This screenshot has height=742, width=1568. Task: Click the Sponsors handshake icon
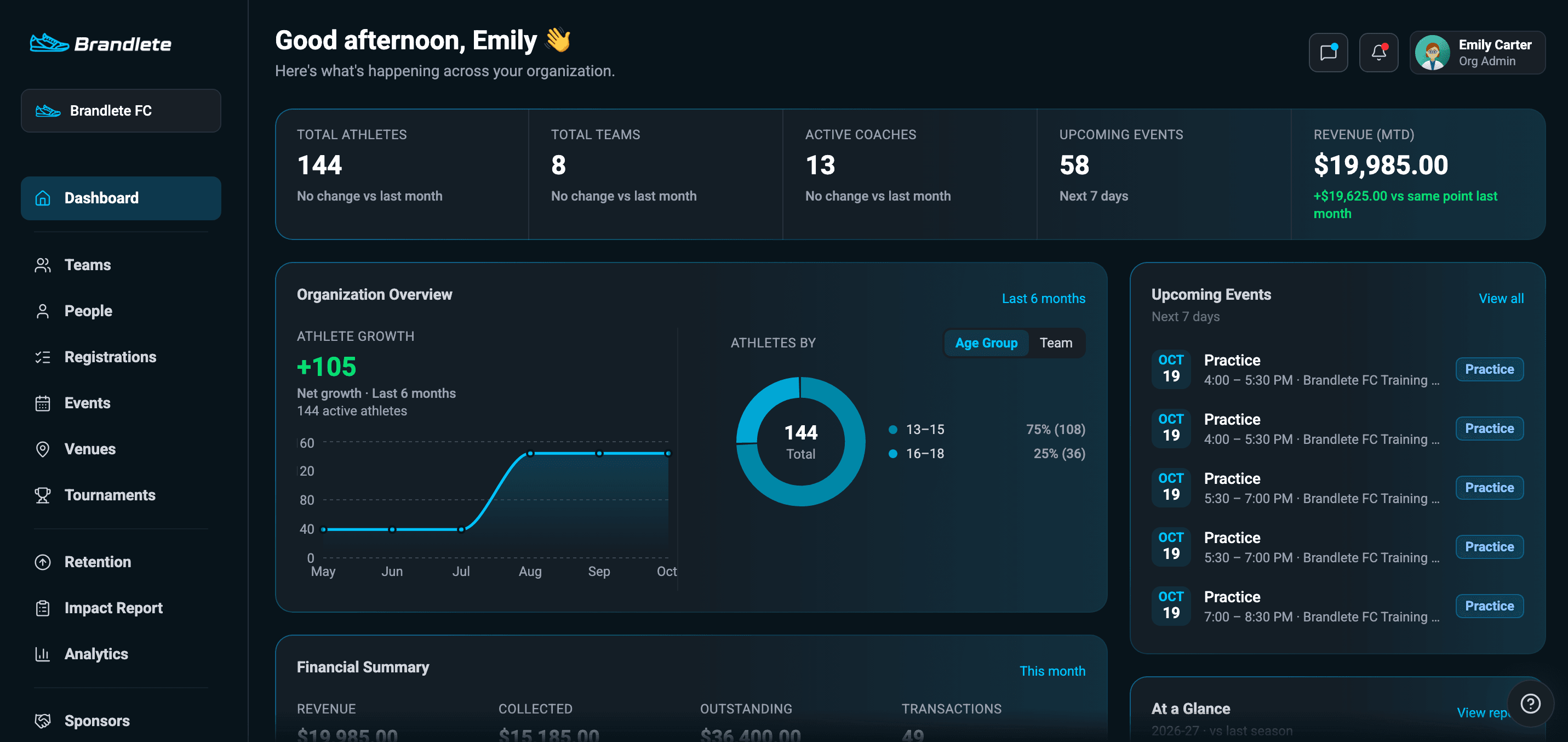(43, 721)
